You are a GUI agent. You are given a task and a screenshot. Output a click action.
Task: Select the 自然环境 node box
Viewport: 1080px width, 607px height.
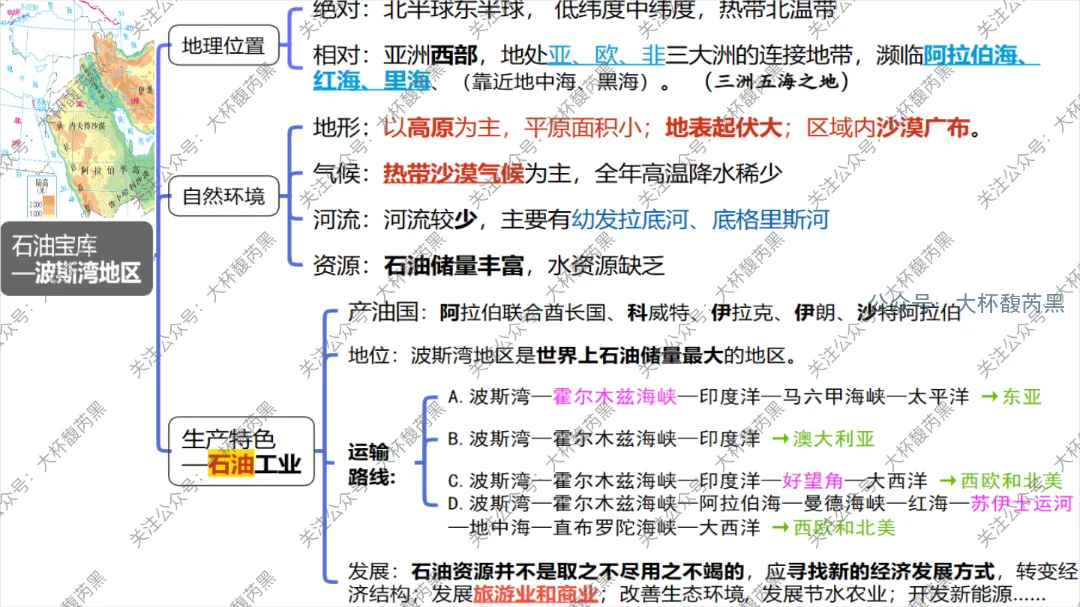coord(224,196)
